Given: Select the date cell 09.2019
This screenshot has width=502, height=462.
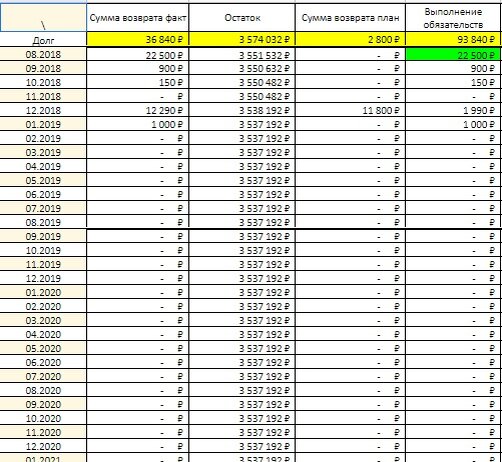Looking at the screenshot, I should [x=43, y=236].
